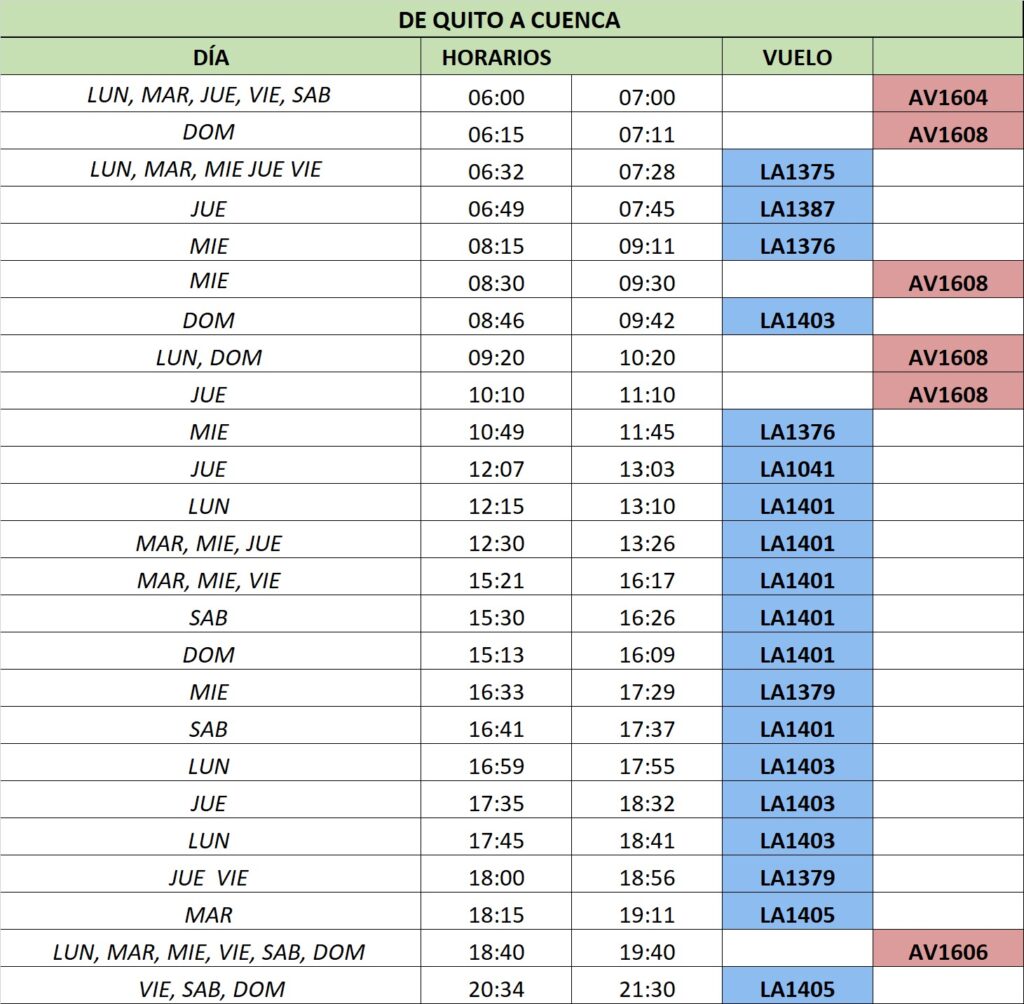Select the blue LA1375 flight cell
Screen dimensions: 1024x1004
coord(797,171)
